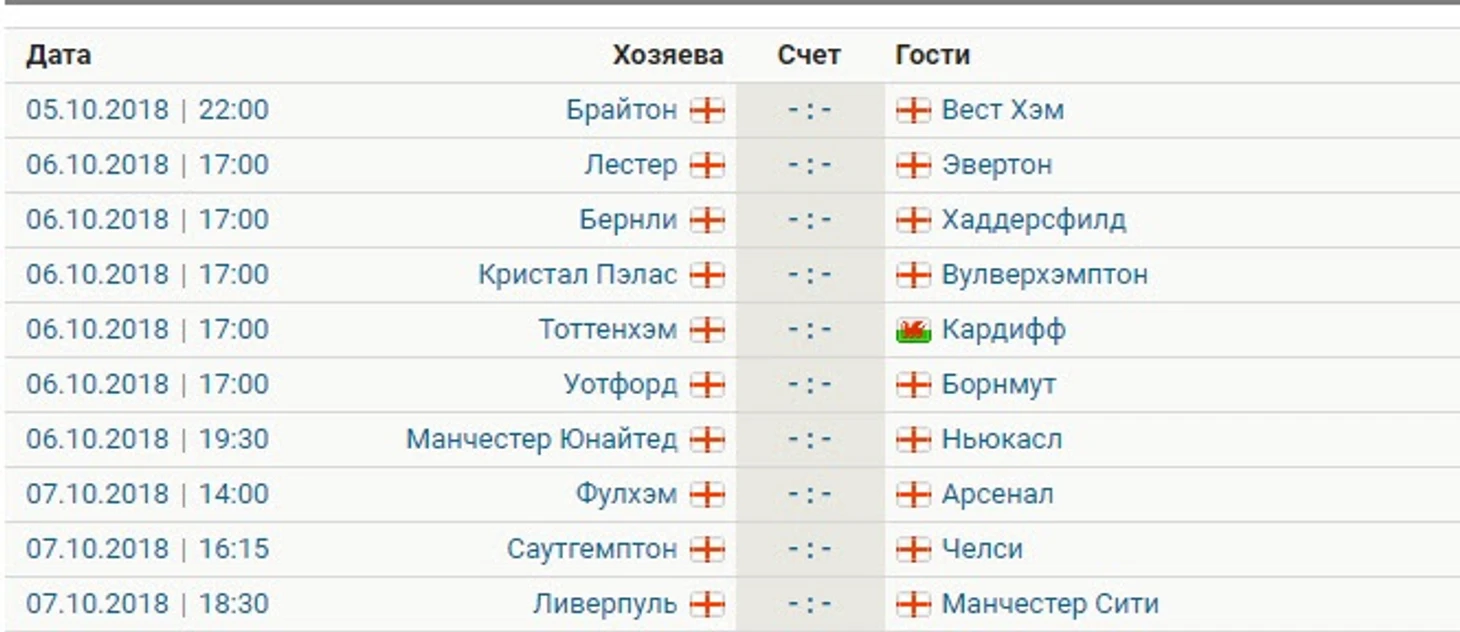Click the Счет column header
Viewport: 1460px width, 632px height.
tap(809, 55)
